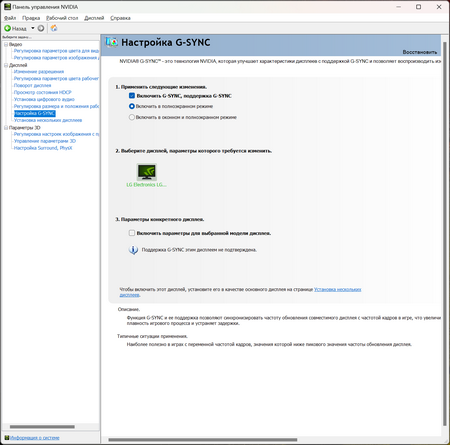Click the horizontal scrollbar under the main panel
The image size is (450, 445).
(x=203, y=440)
